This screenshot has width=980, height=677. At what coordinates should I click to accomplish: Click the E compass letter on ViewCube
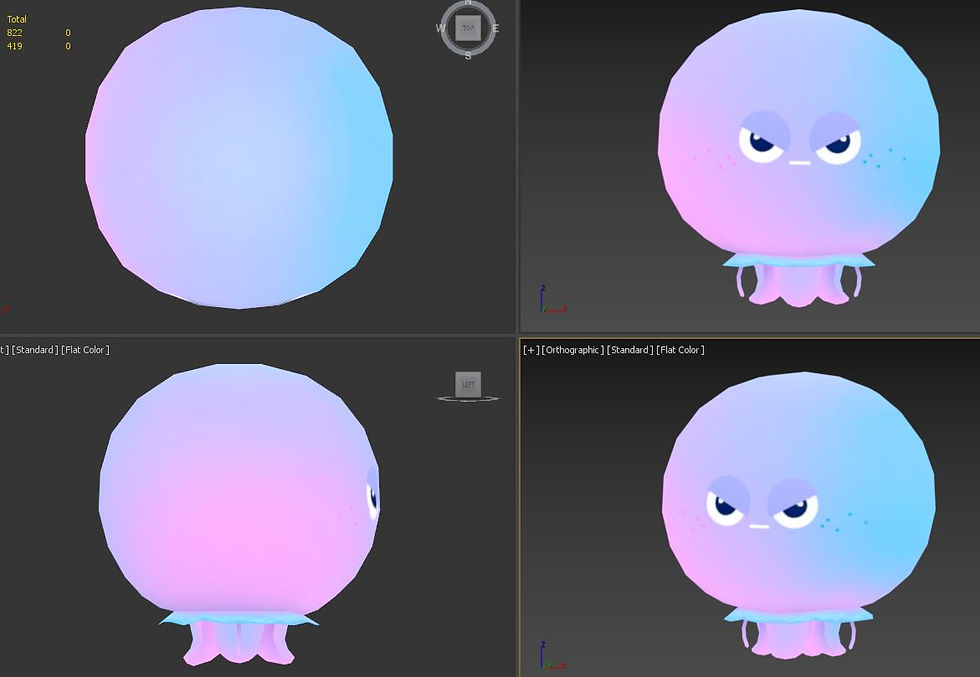click(496, 28)
